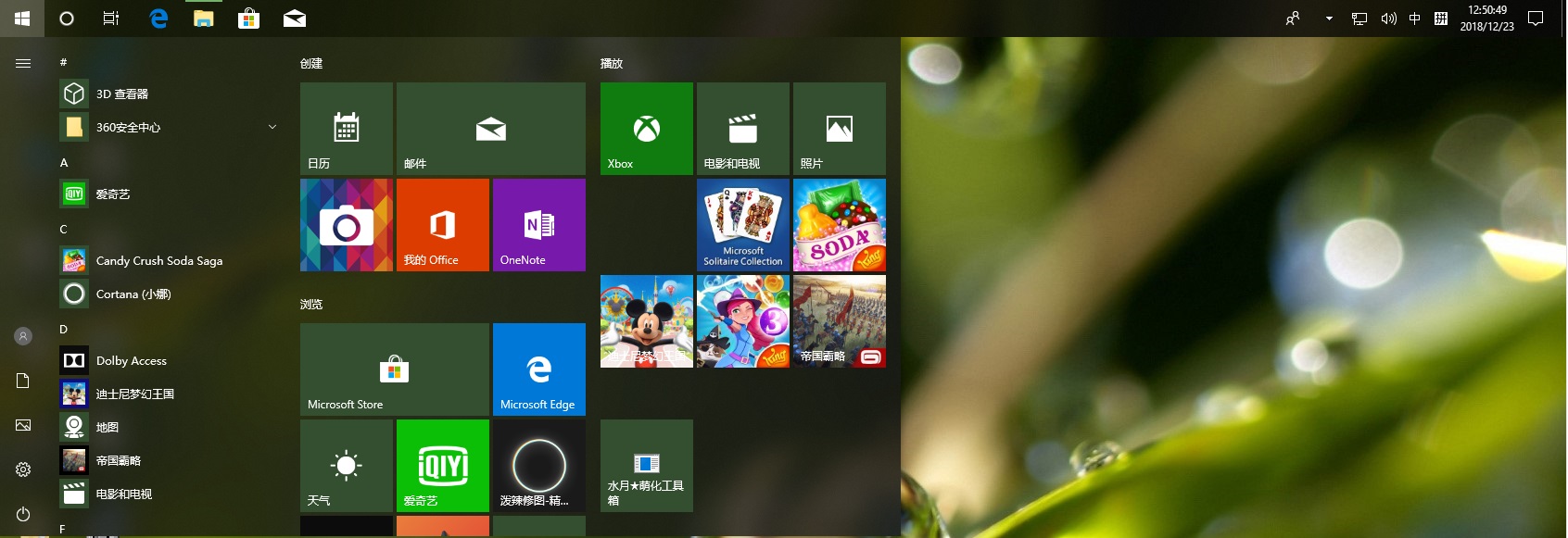Open the 帝国霸略 game tile
Screen dimensions: 1568x538
click(x=840, y=321)
